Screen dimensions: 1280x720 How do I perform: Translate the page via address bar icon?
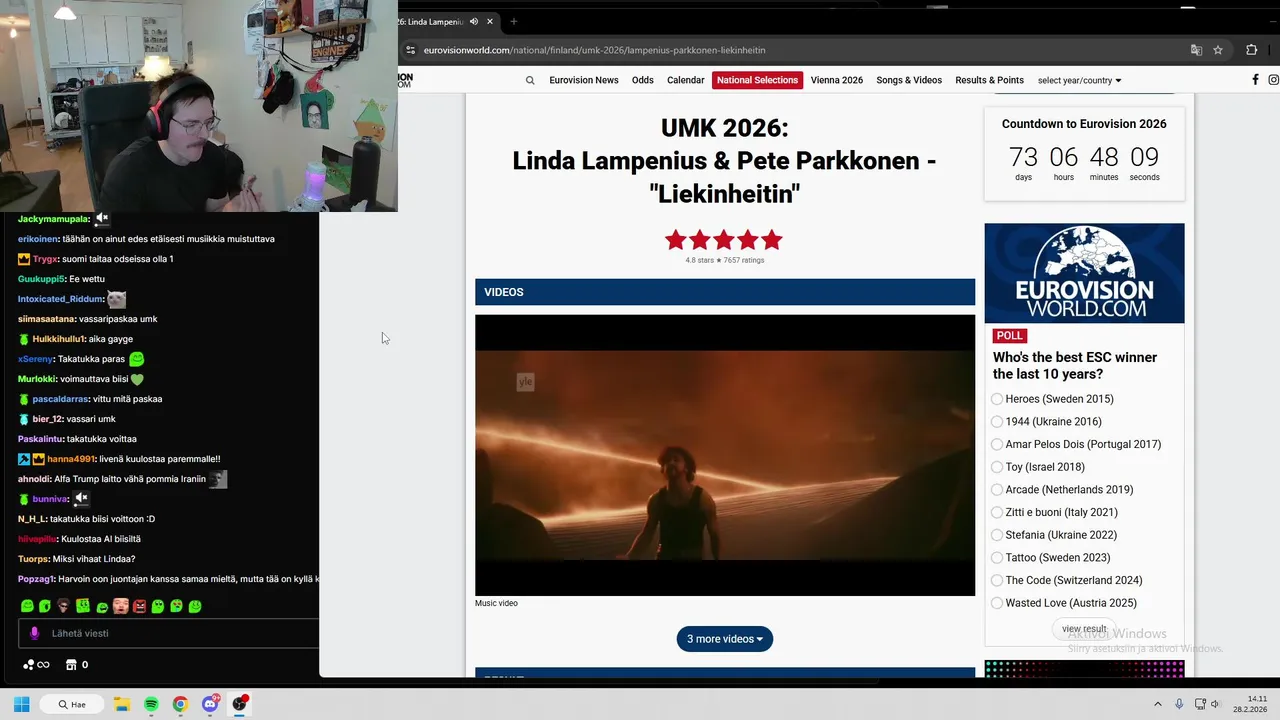click(1196, 50)
